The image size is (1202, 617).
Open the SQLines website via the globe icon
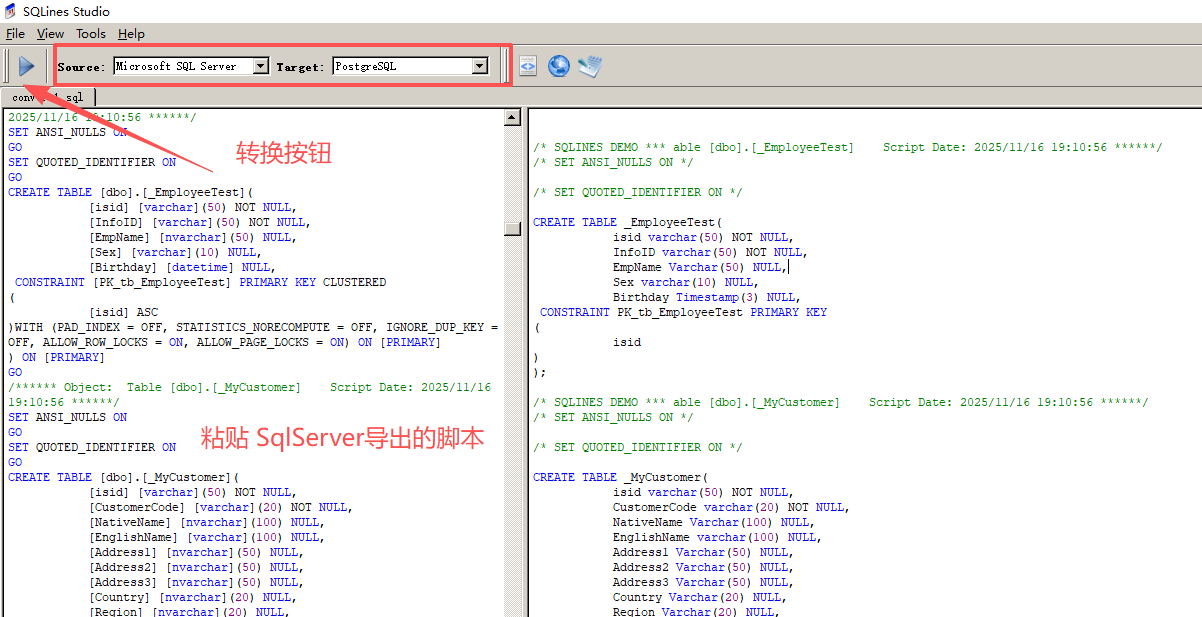click(558, 65)
